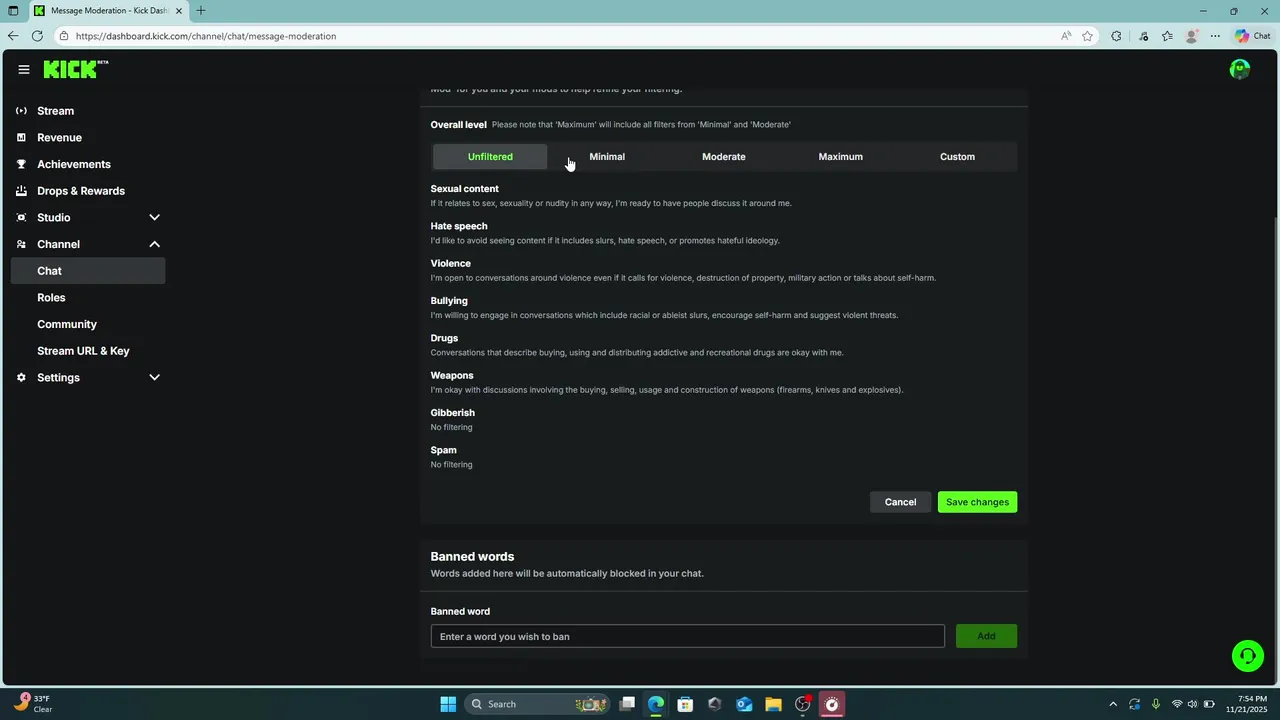
Task: Open the user avatar menu in the Kick header
Action: point(1240,69)
